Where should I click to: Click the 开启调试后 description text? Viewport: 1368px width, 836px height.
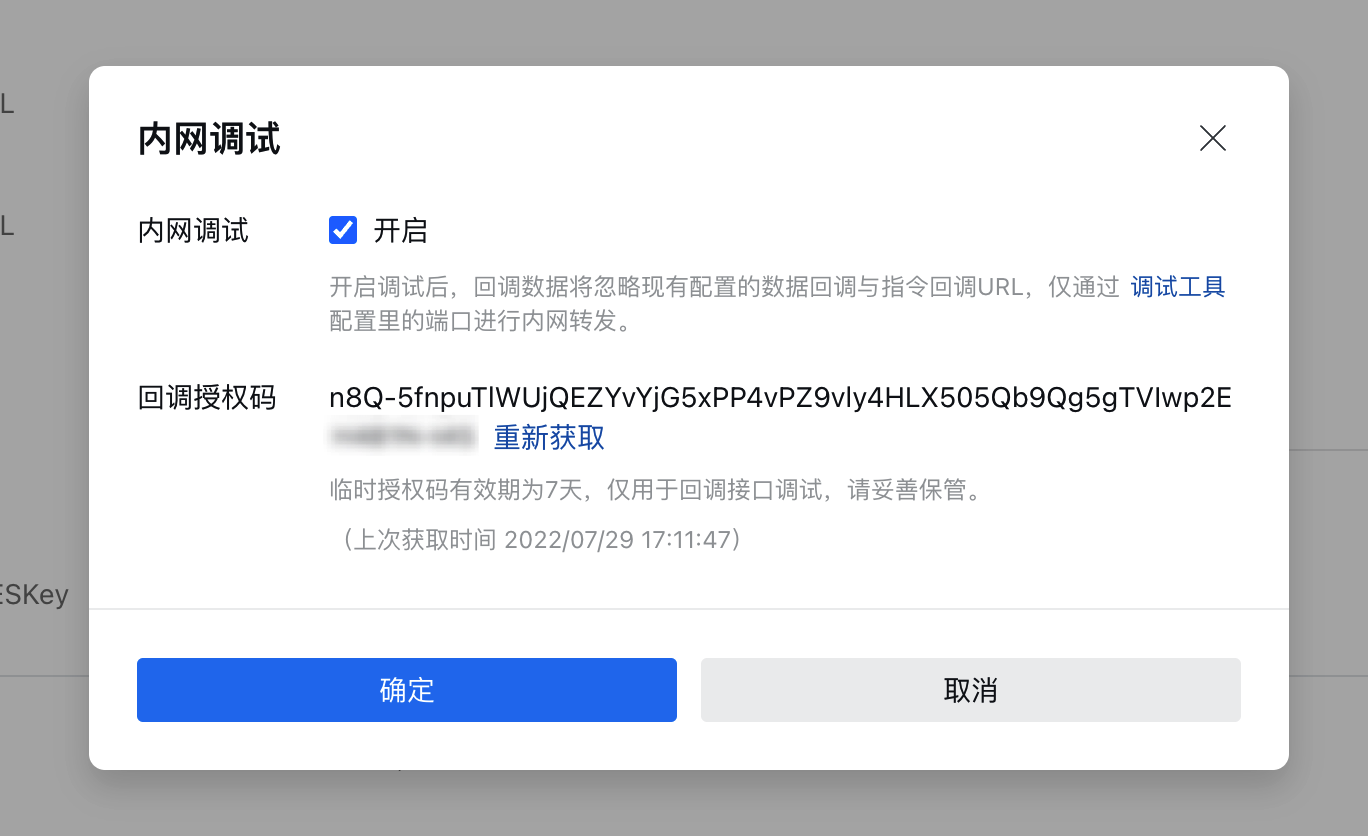pyautogui.click(x=724, y=288)
